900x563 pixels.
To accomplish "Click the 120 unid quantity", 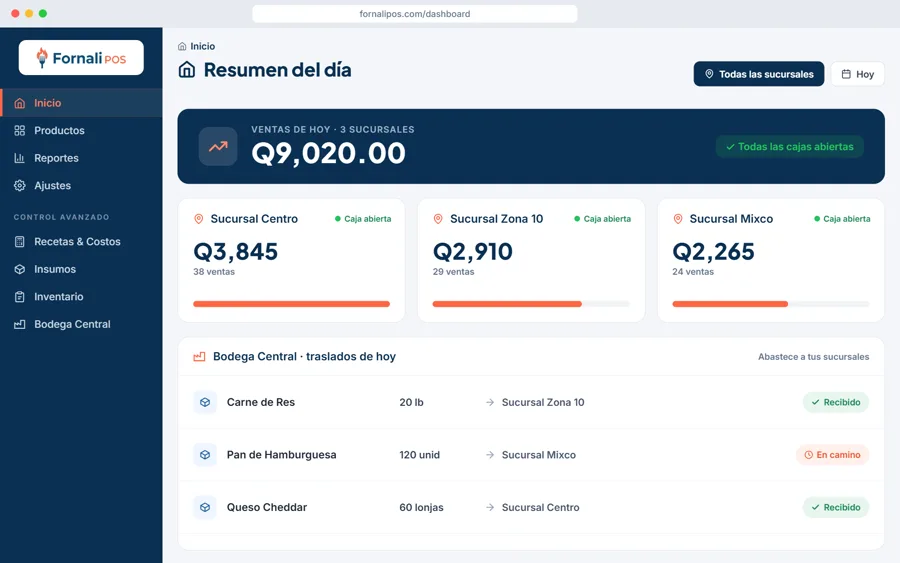I will coord(420,455).
